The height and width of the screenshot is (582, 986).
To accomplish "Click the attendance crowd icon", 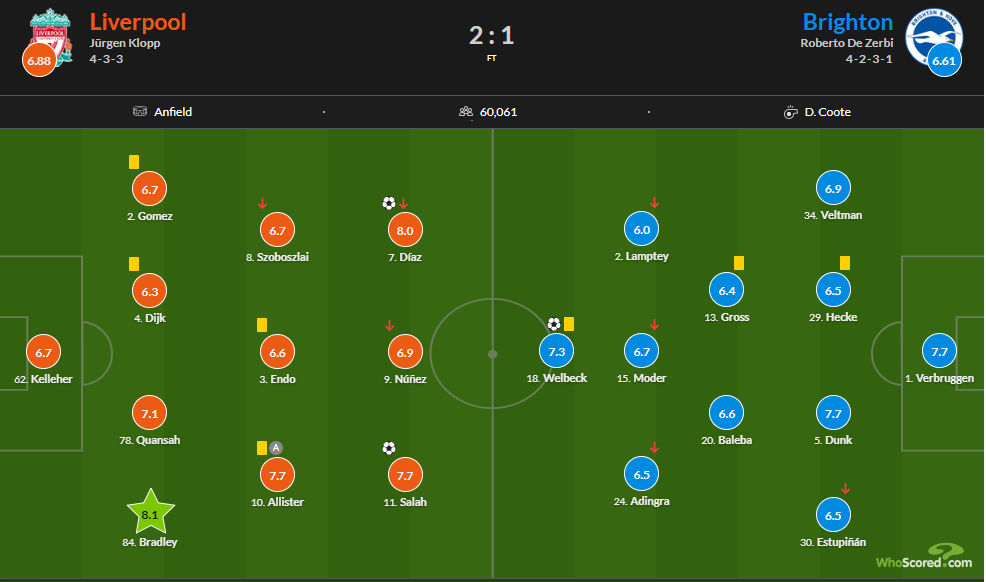I will click(465, 111).
